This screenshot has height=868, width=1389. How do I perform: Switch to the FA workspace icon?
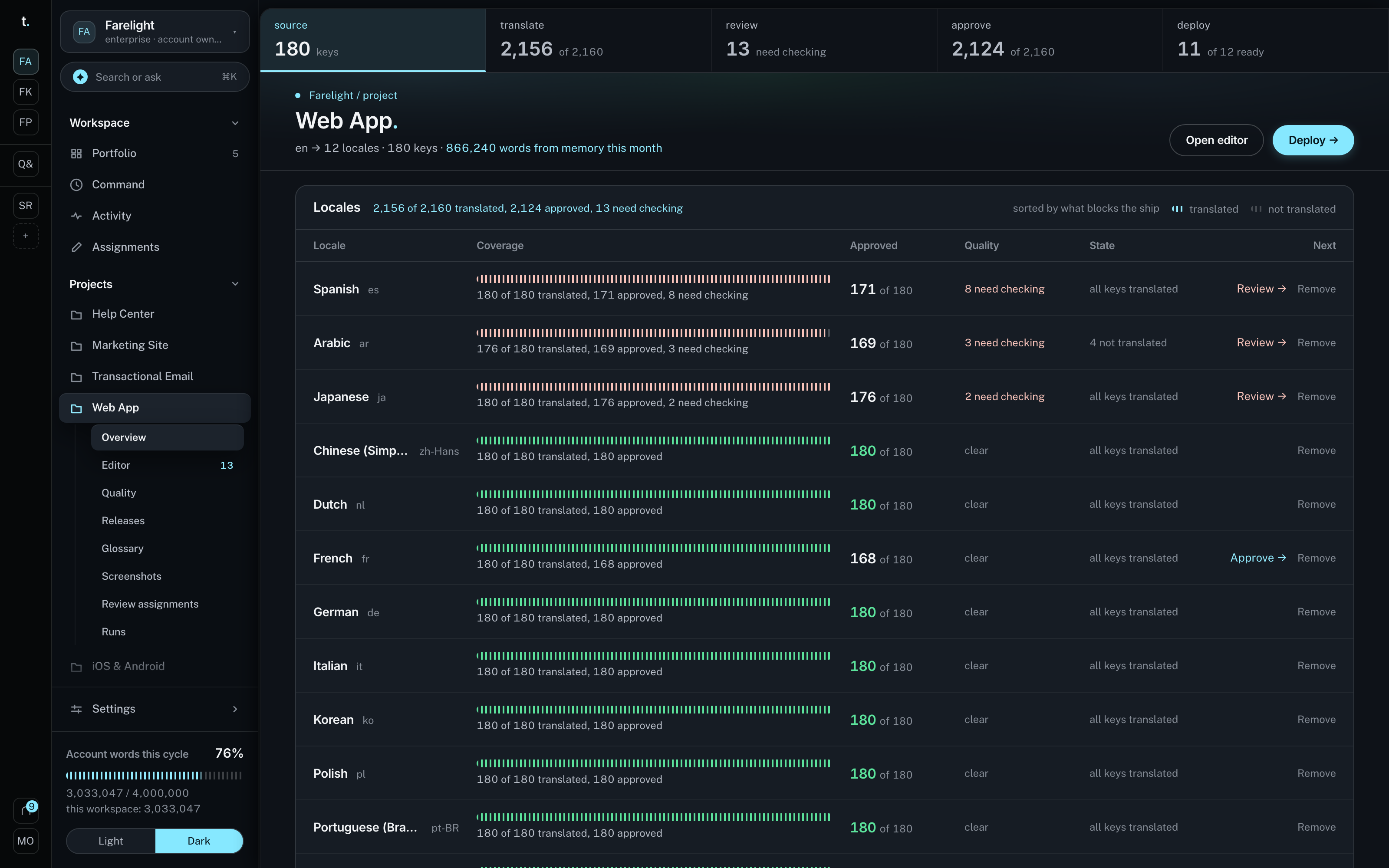(x=26, y=62)
